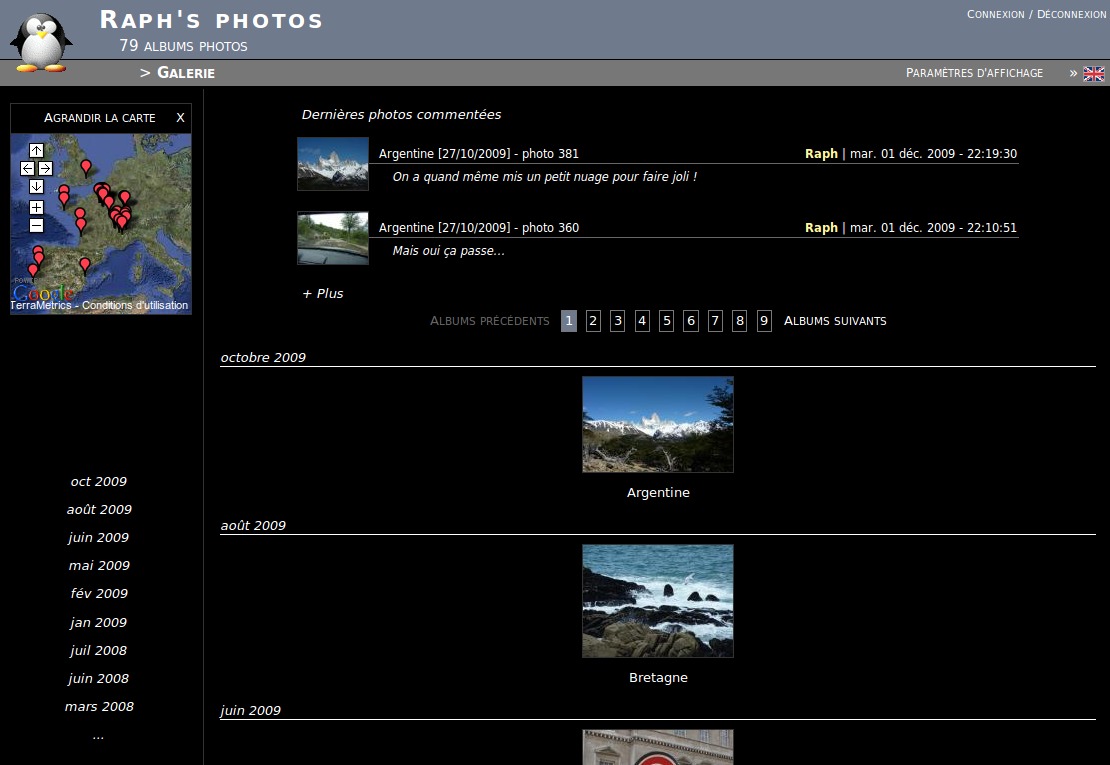The height and width of the screenshot is (765, 1110).
Task: Pan the map down with arrow
Action: [36, 186]
